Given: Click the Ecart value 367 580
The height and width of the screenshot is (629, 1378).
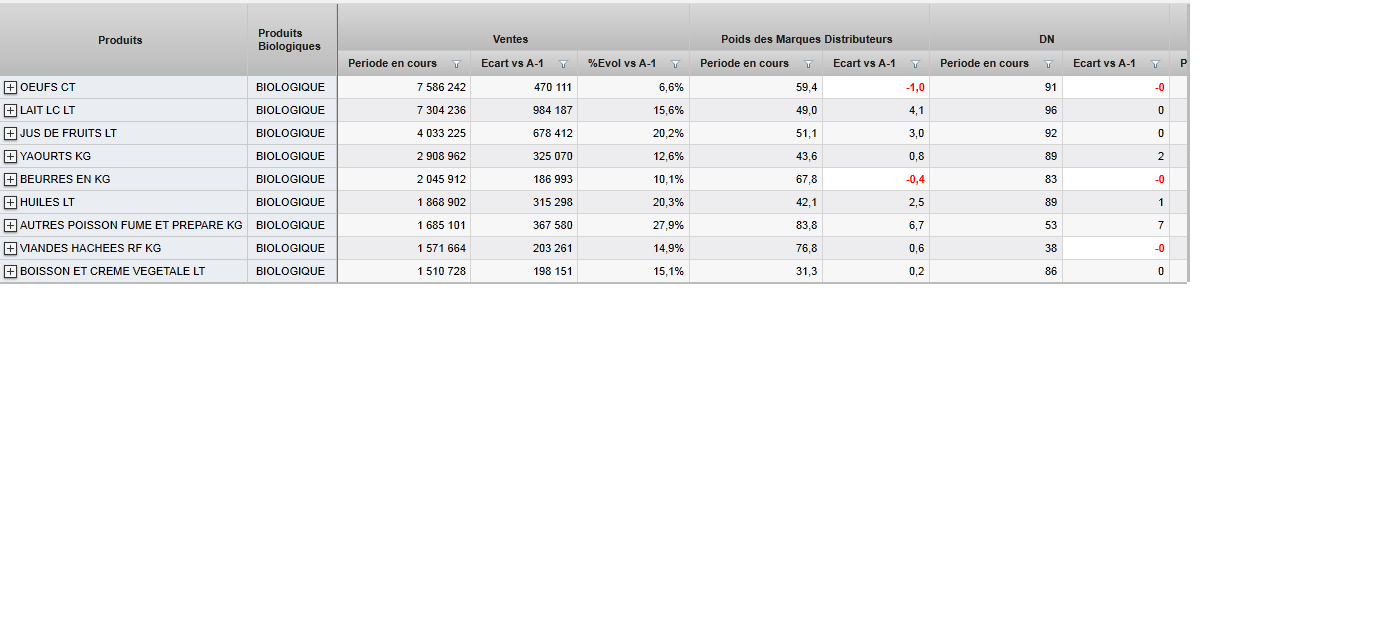Looking at the screenshot, I should [553, 226].
